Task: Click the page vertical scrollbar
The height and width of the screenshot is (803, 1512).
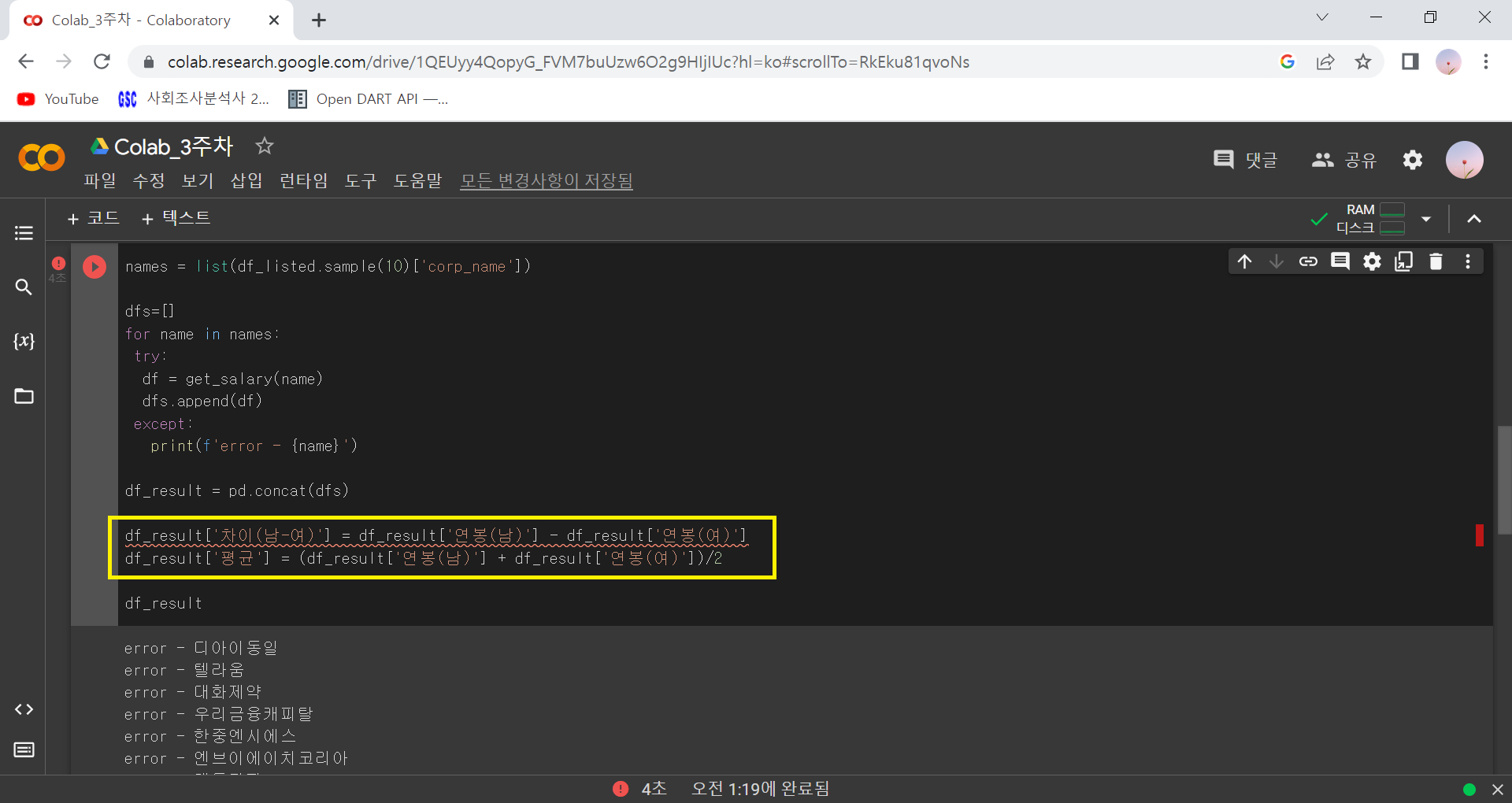Action: click(1504, 480)
